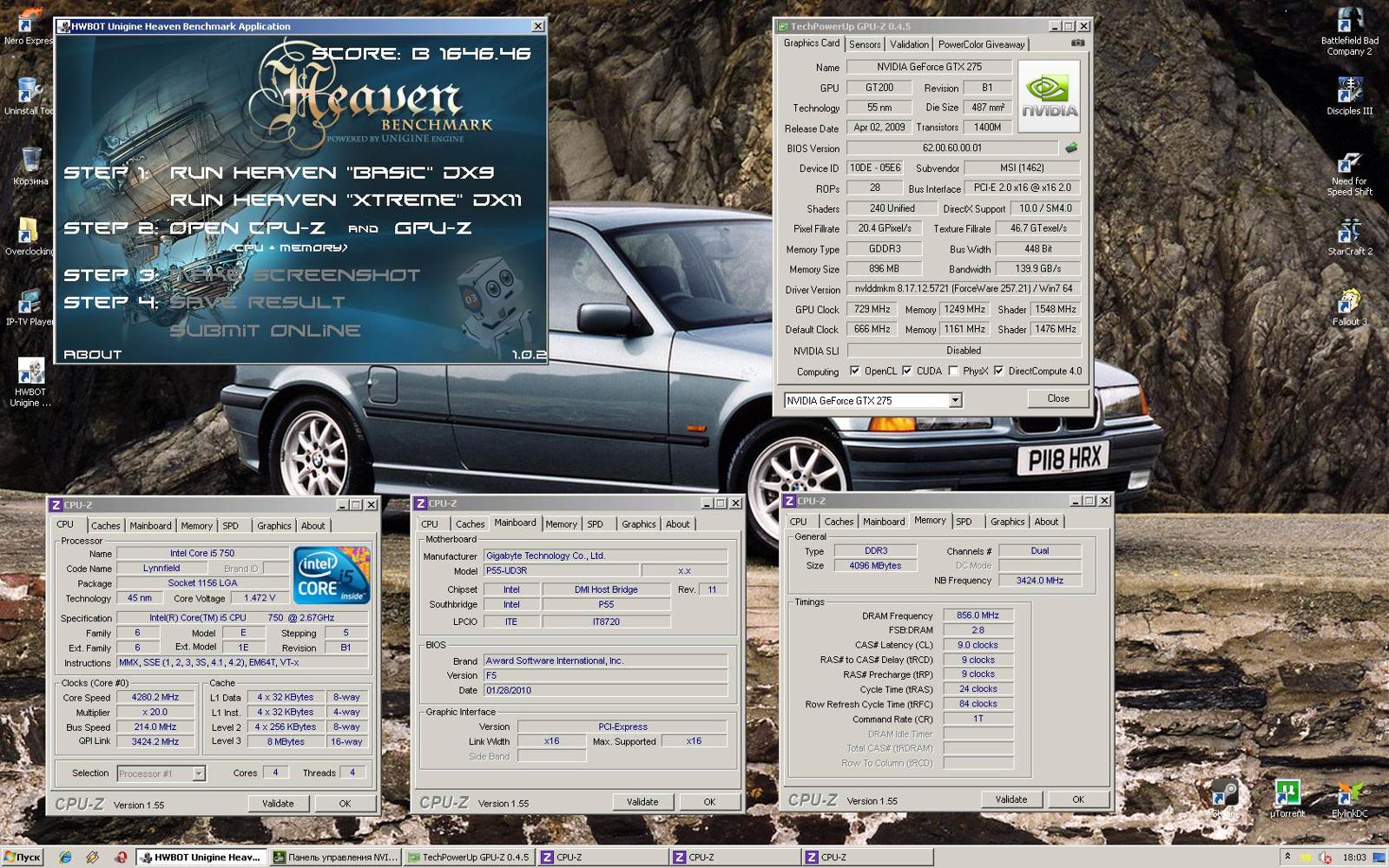1389x868 pixels.
Task: Click motherboard model P55-UD3R field
Action: [x=562, y=570]
